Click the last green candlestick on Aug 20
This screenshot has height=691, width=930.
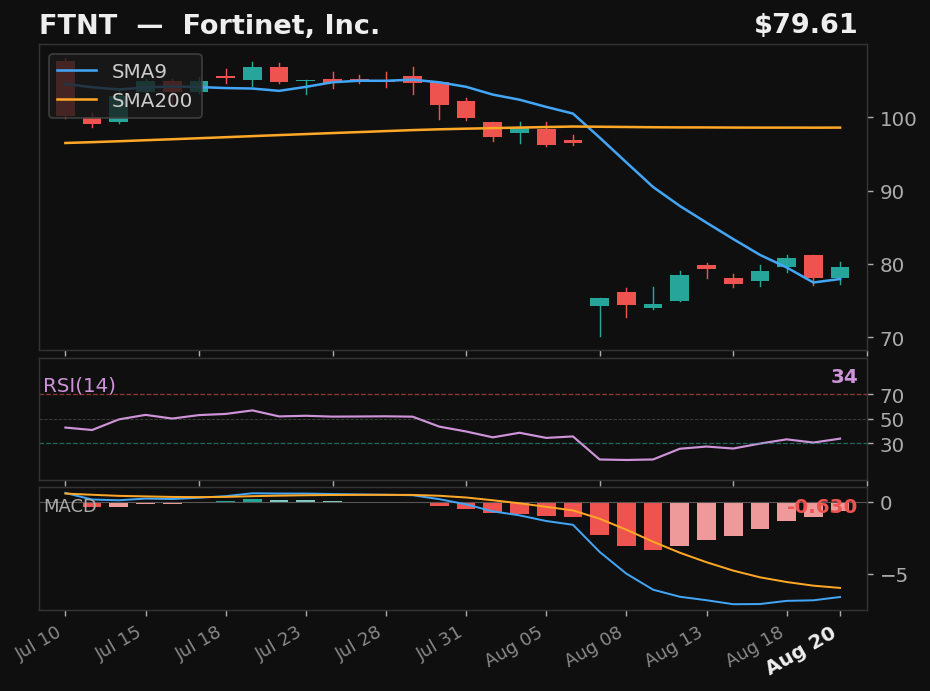840,273
